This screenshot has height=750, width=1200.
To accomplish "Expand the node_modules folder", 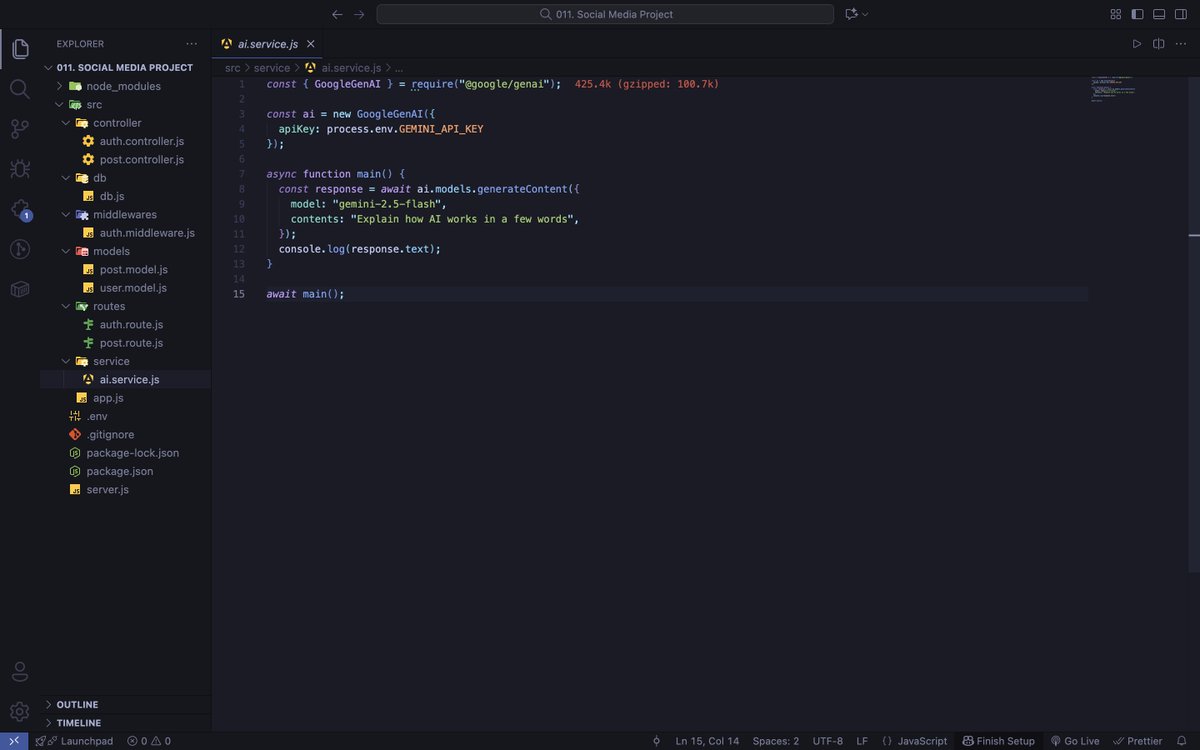I will (125, 86).
